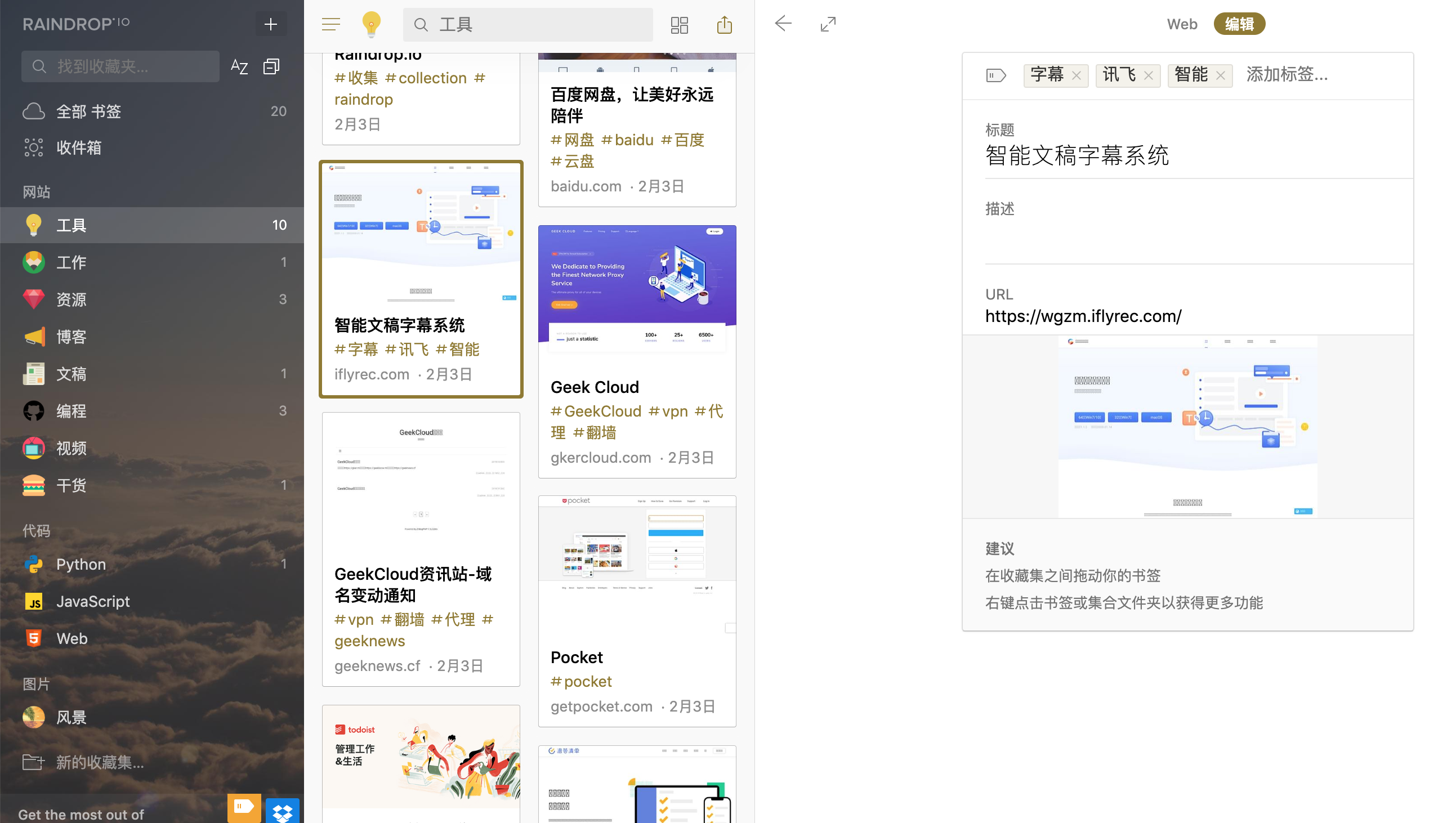Collapse the 图片 group header
This screenshot has height=823, width=1456.
coord(37,685)
